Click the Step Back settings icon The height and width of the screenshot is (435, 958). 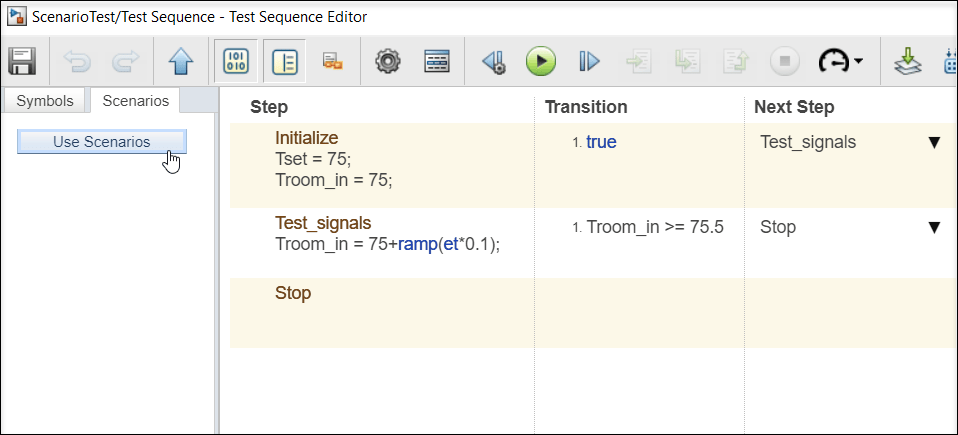pos(492,61)
